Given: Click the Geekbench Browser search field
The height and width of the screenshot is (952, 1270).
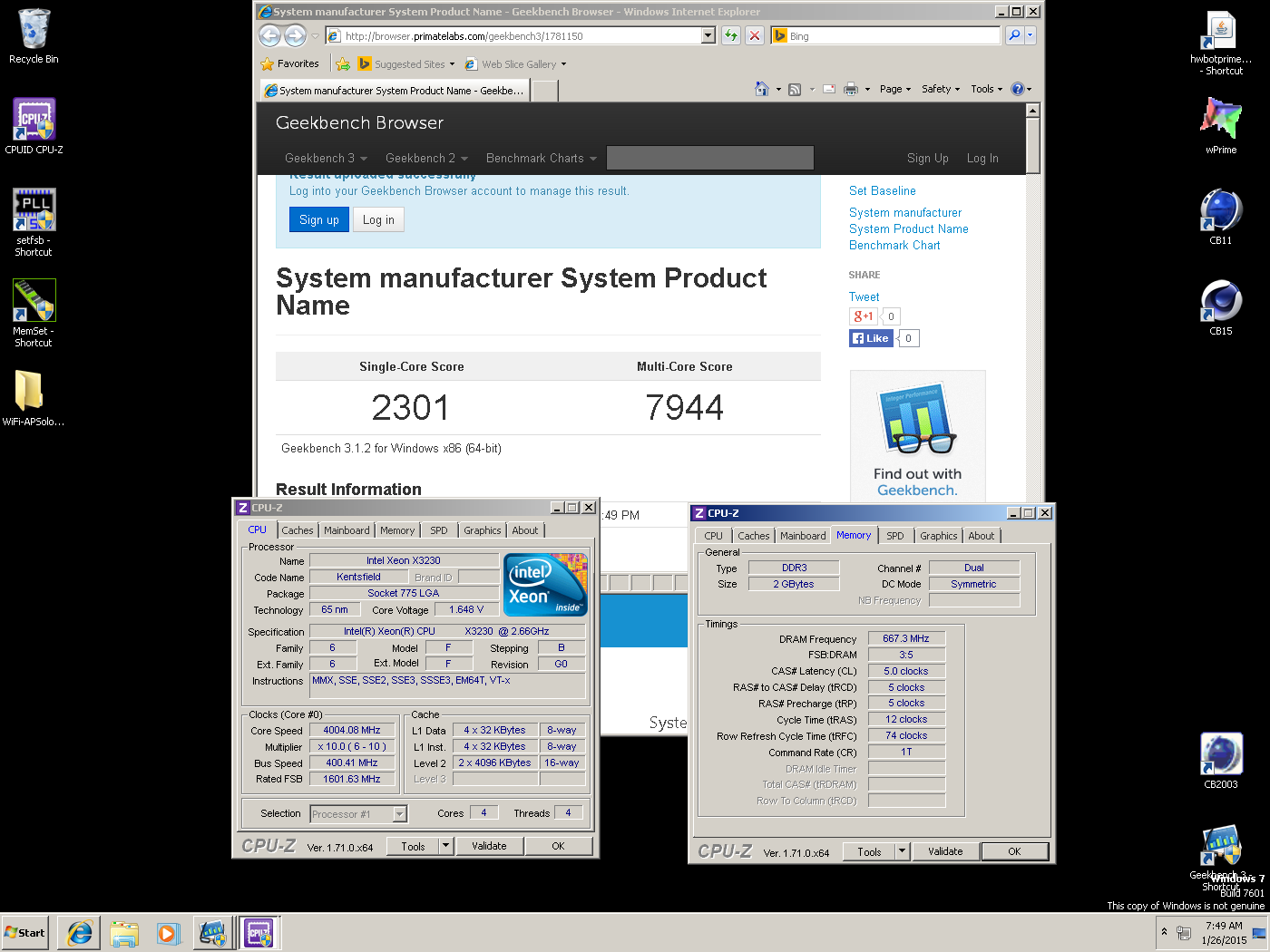Looking at the screenshot, I should tap(710, 159).
